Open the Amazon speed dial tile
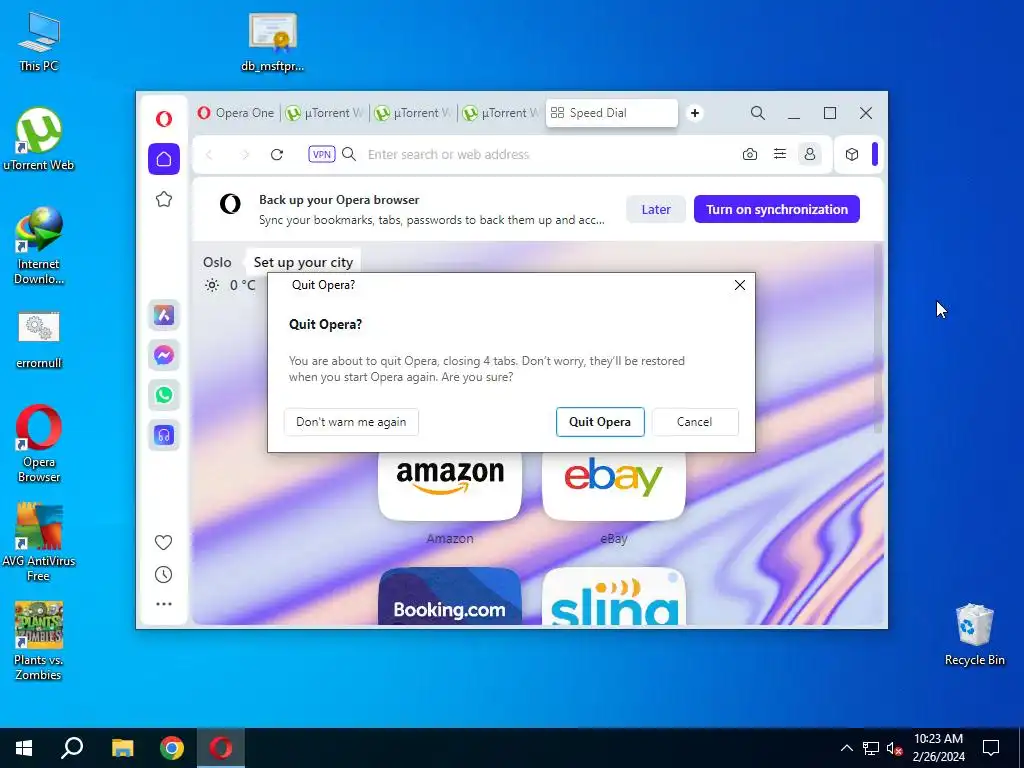The height and width of the screenshot is (768, 1024). (x=450, y=487)
